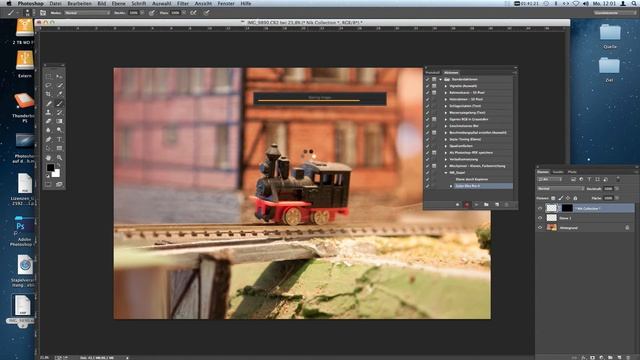Switch to the Pfade tab
Screen dimensions: 640x360
tap(572, 172)
